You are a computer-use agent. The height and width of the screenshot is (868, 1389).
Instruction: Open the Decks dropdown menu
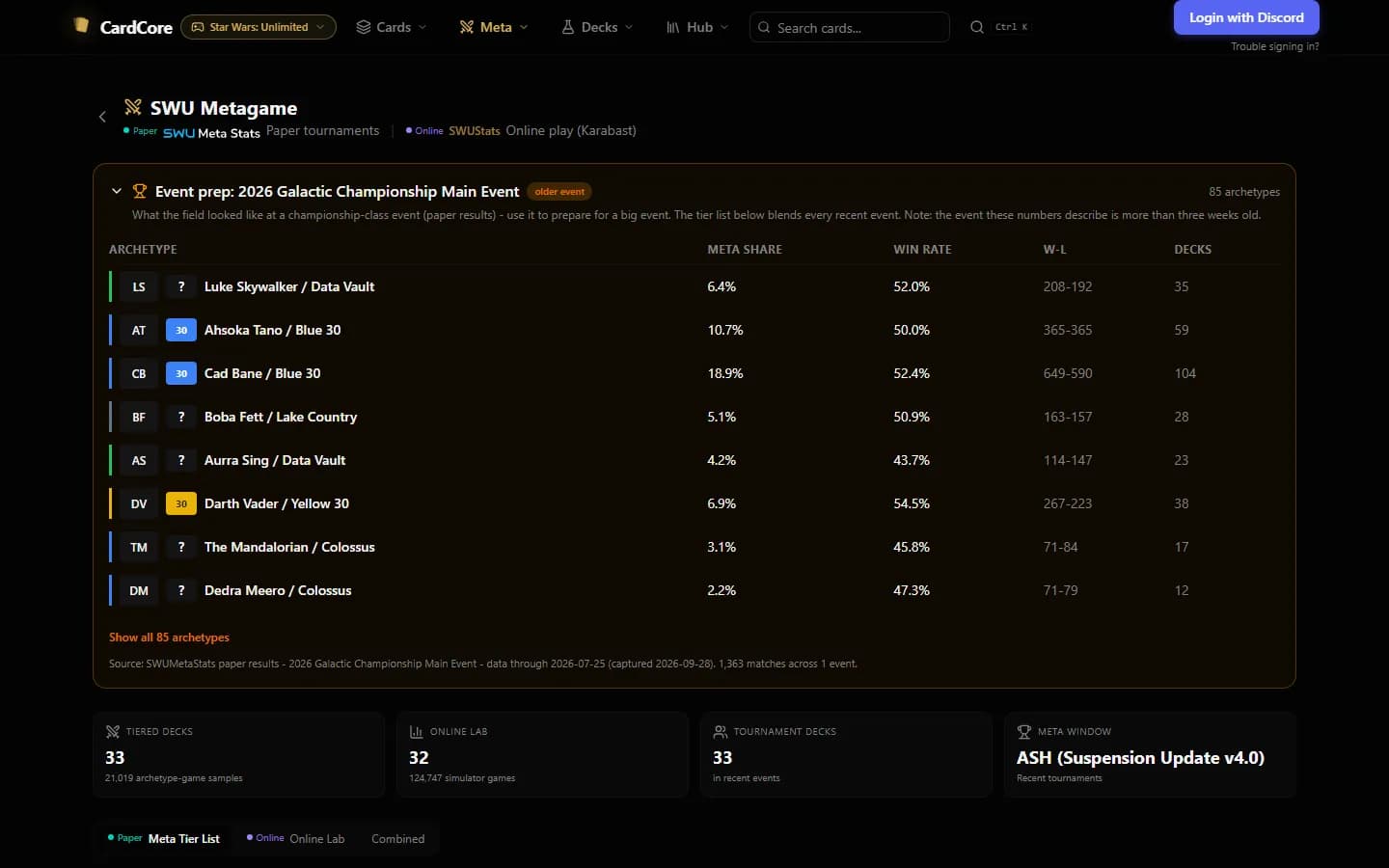[x=597, y=27]
